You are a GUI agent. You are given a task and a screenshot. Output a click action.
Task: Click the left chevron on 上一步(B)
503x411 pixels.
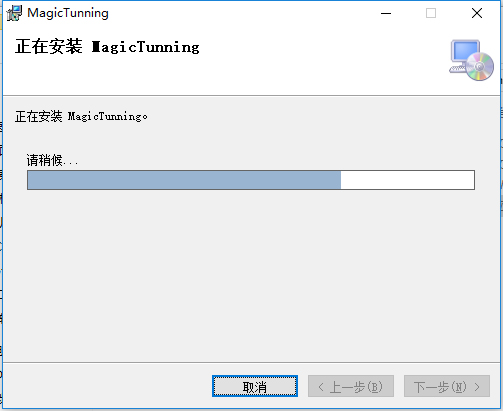coord(321,387)
